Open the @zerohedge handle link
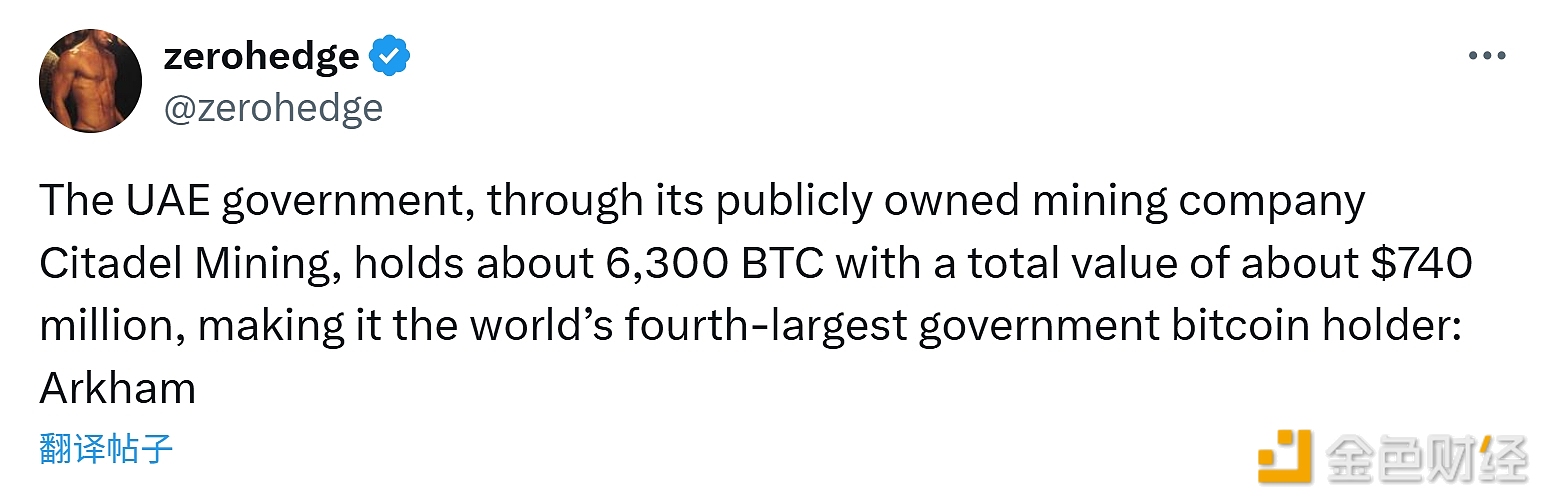Image resolution: width=1541 pixels, height=497 pixels. (x=273, y=107)
